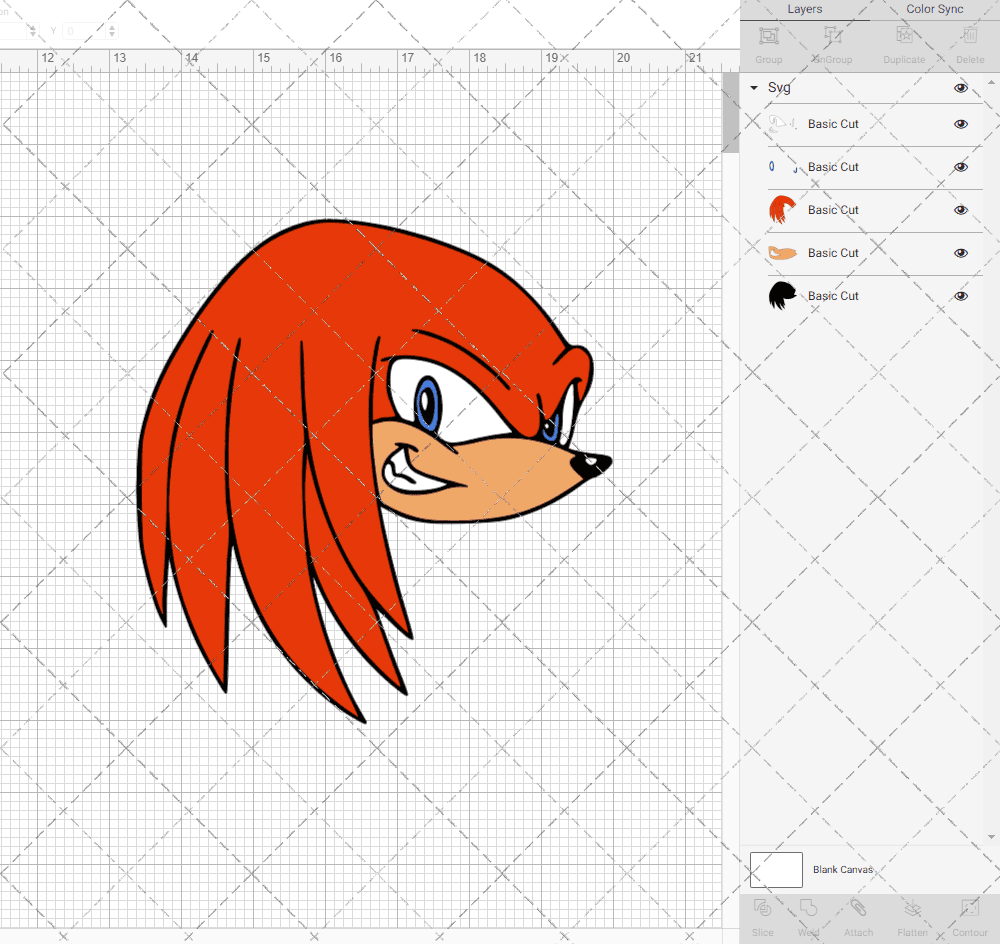The image size is (1000, 944).
Task: Click Basic Cut label beside blue eyes thumbnail
Action: tap(833, 167)
